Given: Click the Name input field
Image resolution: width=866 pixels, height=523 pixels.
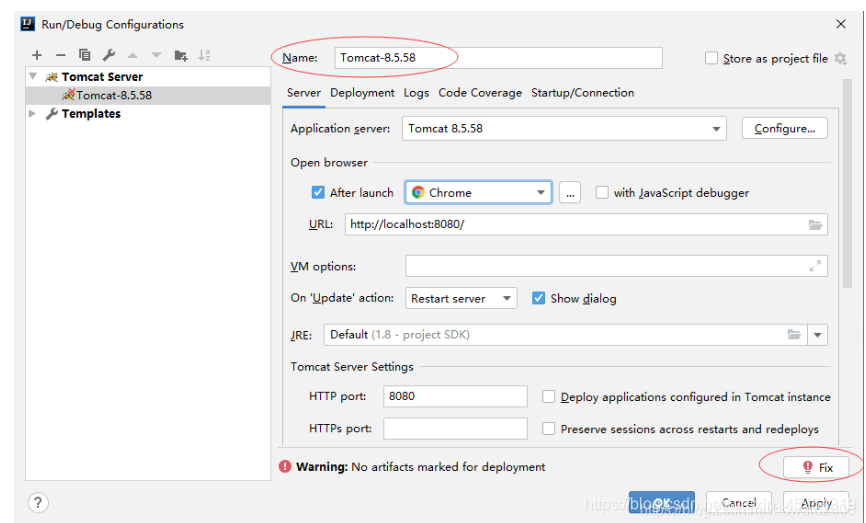Looking at the screenshot, I should [498, 58].
